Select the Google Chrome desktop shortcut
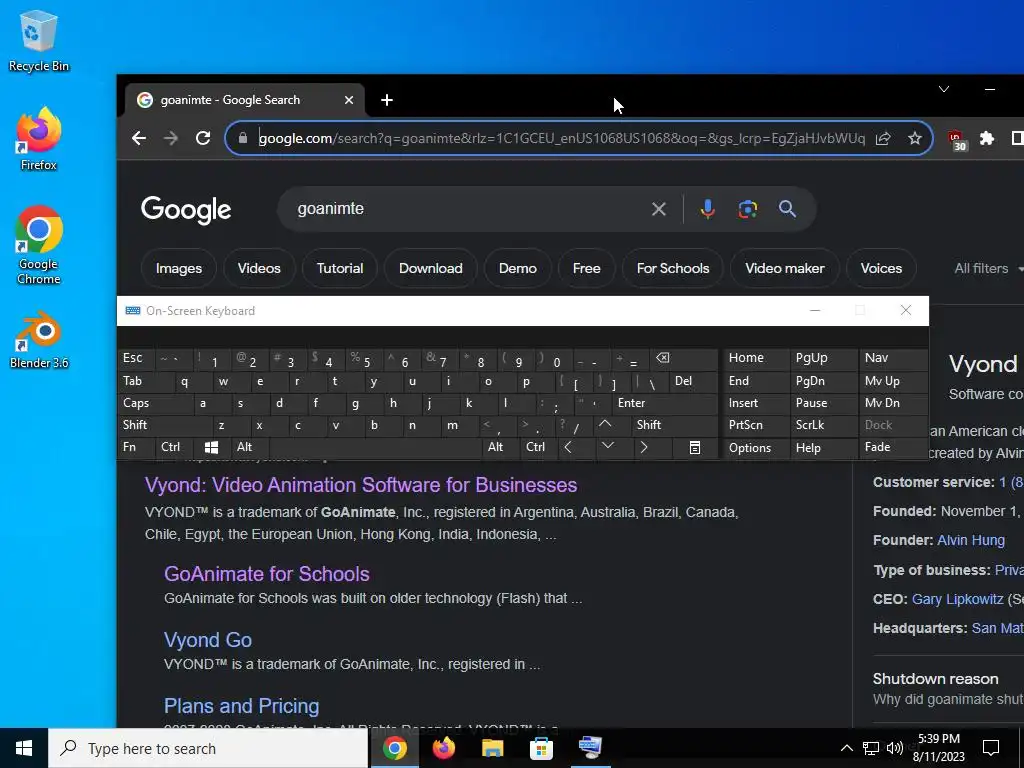This screenshot has width=1024, height=768. [39, 245]
